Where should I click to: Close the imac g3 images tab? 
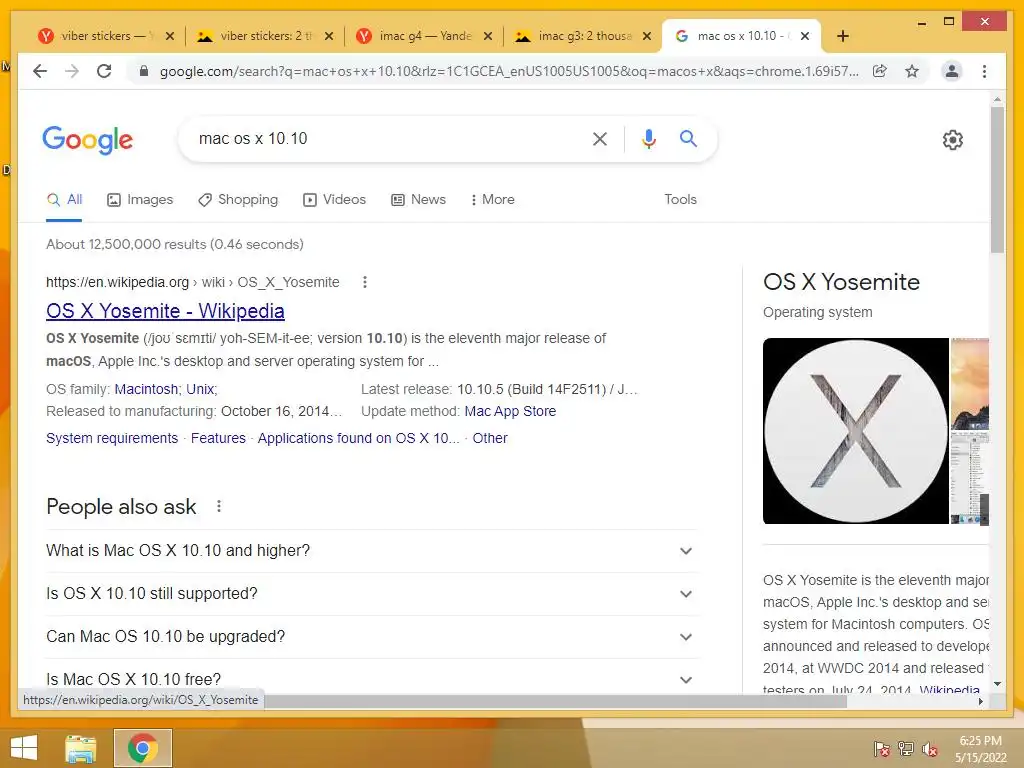click(647, 36)
